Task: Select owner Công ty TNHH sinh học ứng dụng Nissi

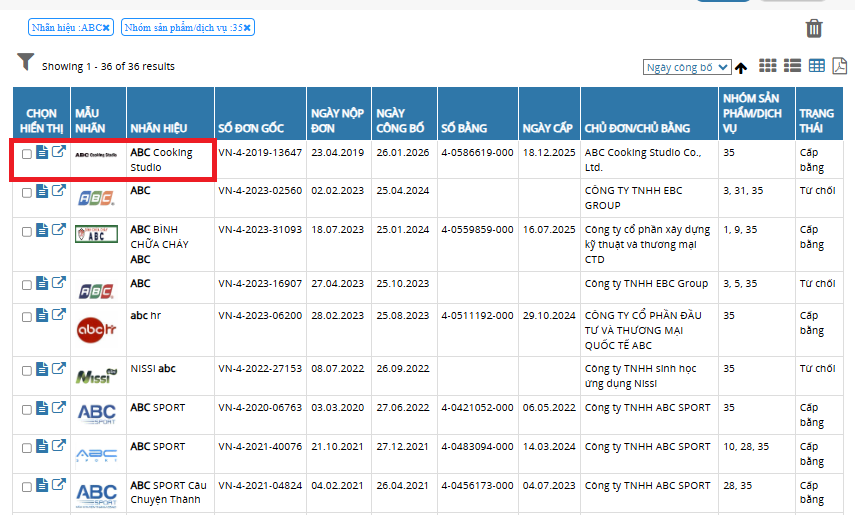Action: pyautogui.click(x=641, y=376)
